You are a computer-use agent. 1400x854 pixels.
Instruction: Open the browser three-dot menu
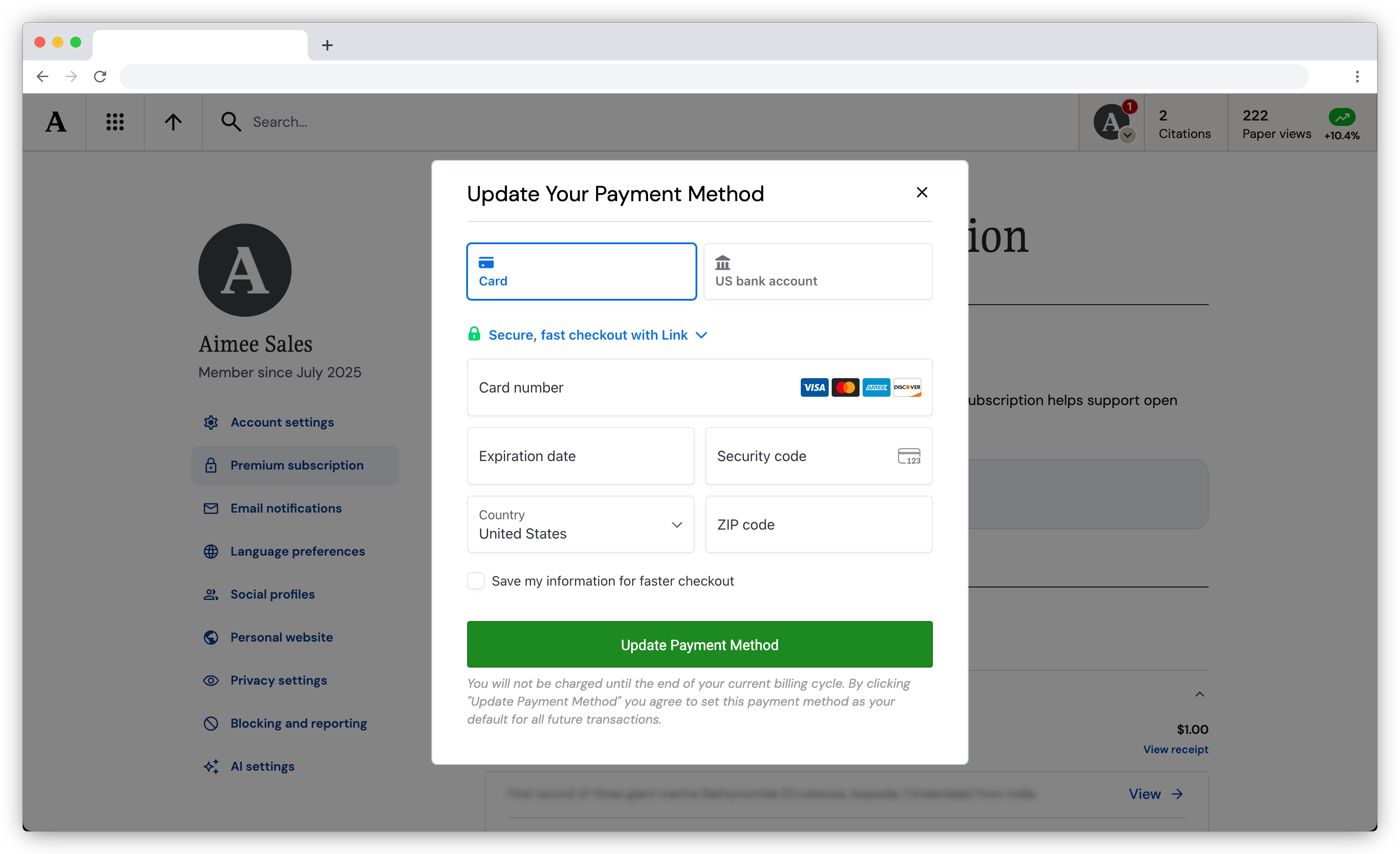[x=1357, y=76]
